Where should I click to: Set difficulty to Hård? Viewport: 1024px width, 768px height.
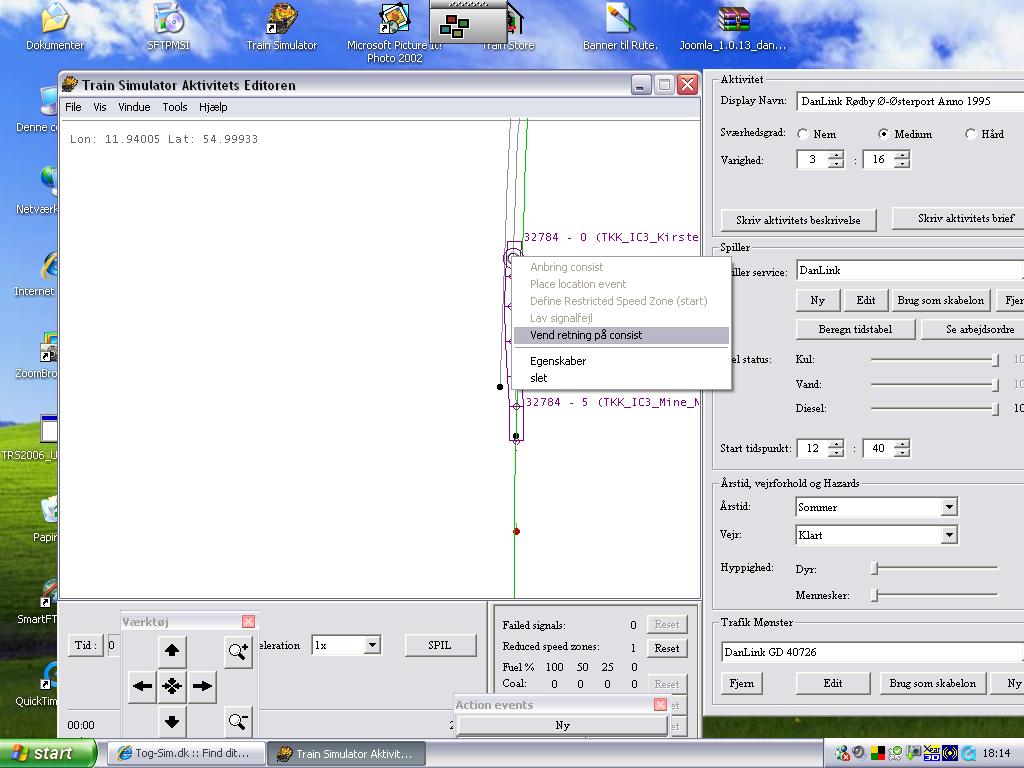pos(970,134)
